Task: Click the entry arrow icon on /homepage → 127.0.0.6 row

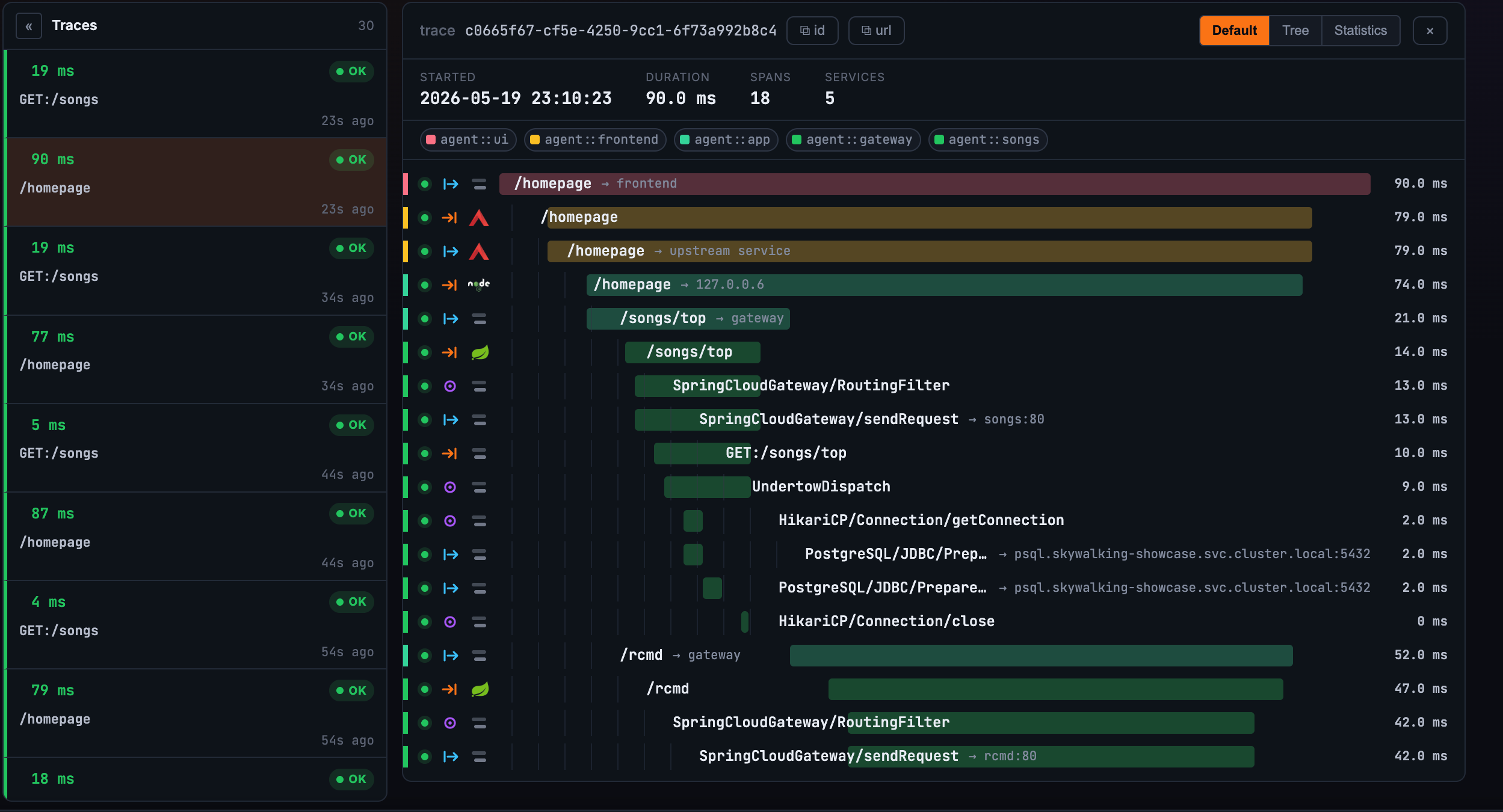Action: [450, 285]
